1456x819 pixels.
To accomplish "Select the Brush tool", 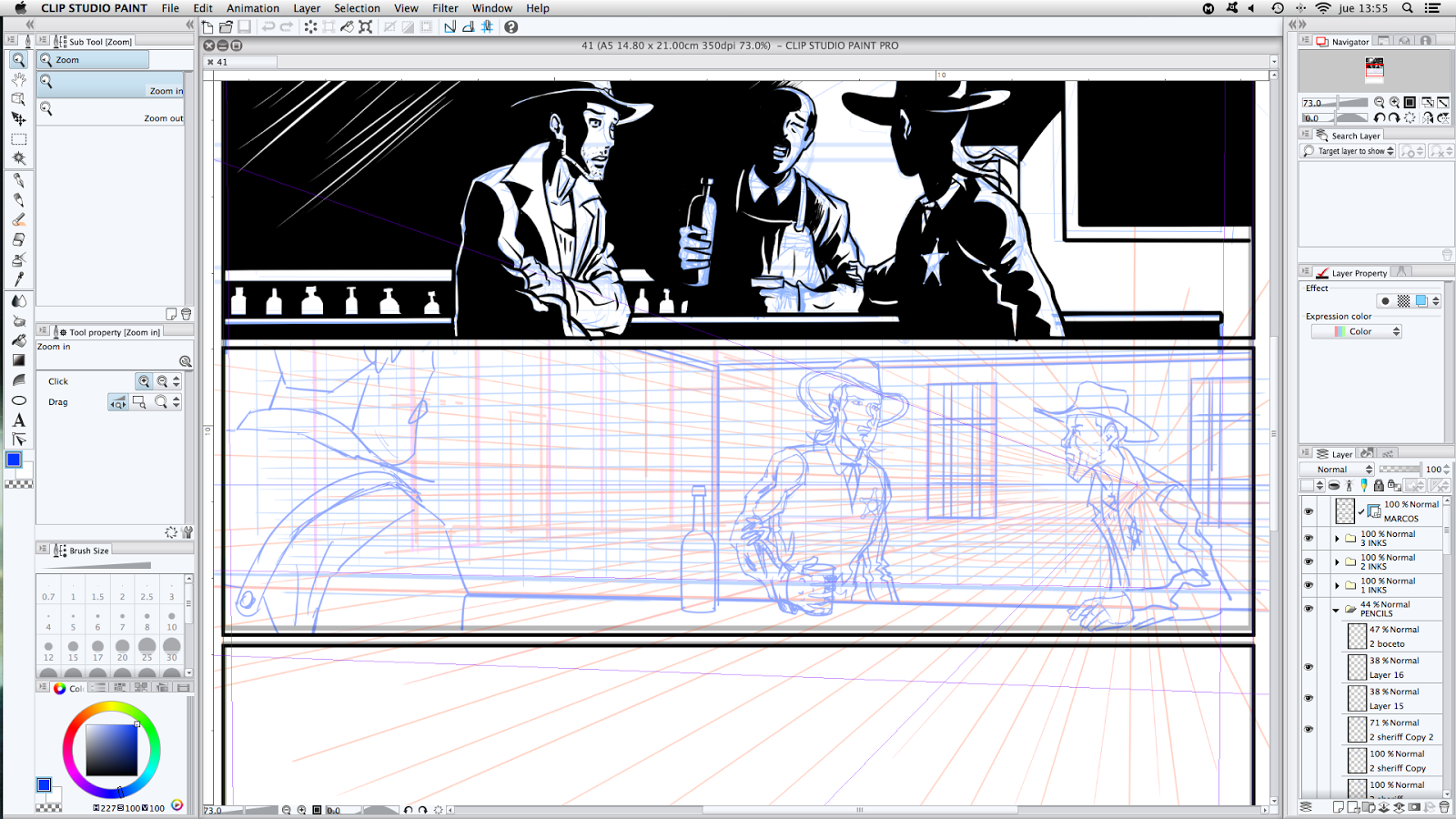I will pos(18,219).
